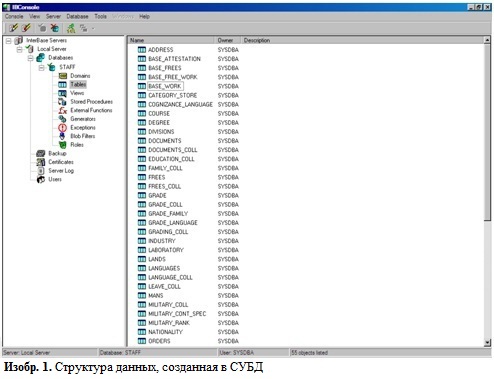Open the Database menu
Image resolution: width=494 pixels, height=379 pixels.
tap(77, 16)
